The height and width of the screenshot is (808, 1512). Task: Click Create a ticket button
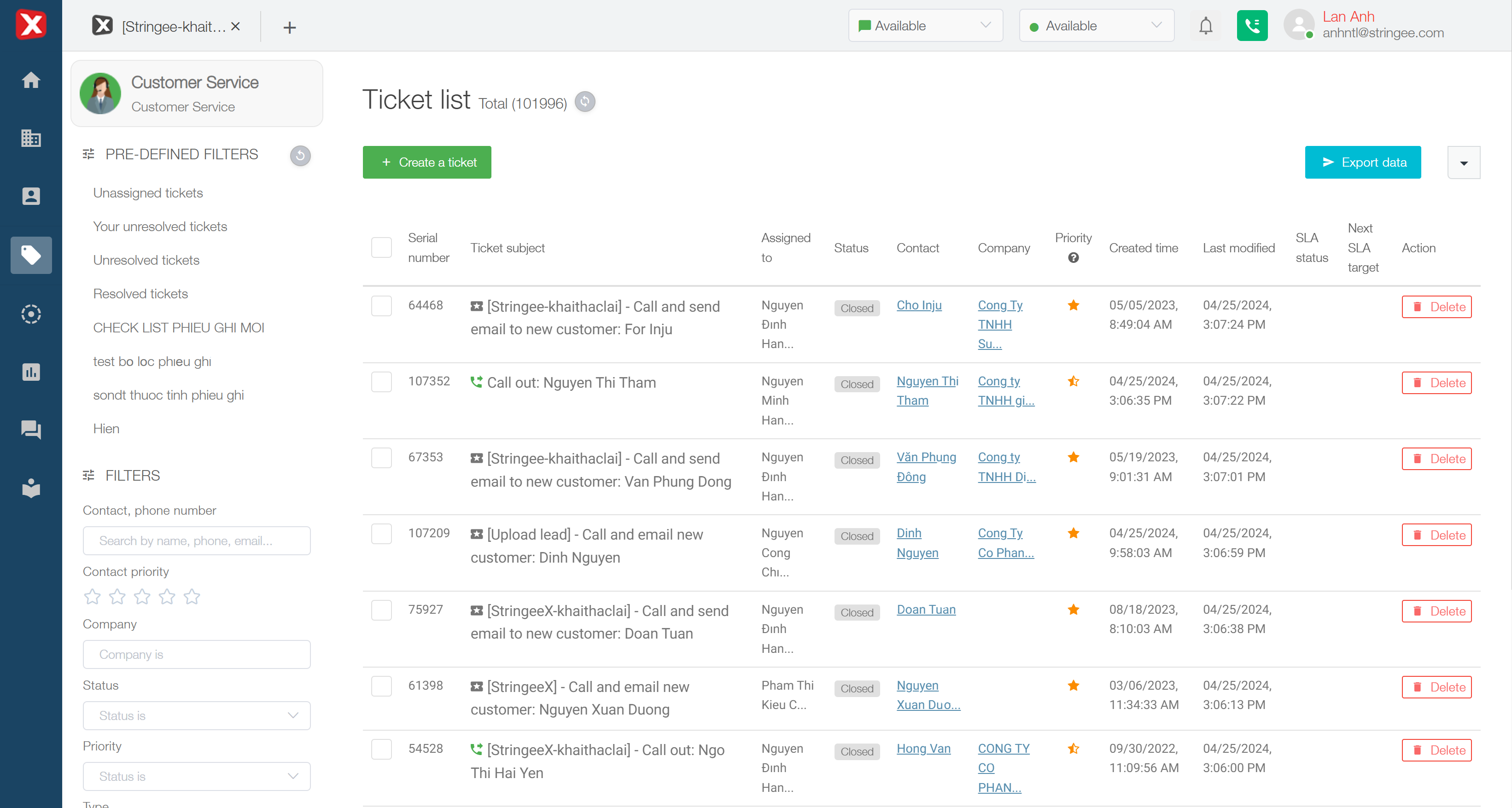[427, 163]
